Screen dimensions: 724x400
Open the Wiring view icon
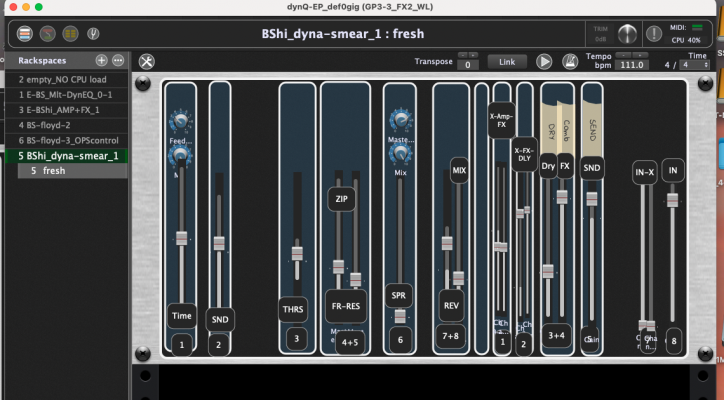(x=48, y=34)
